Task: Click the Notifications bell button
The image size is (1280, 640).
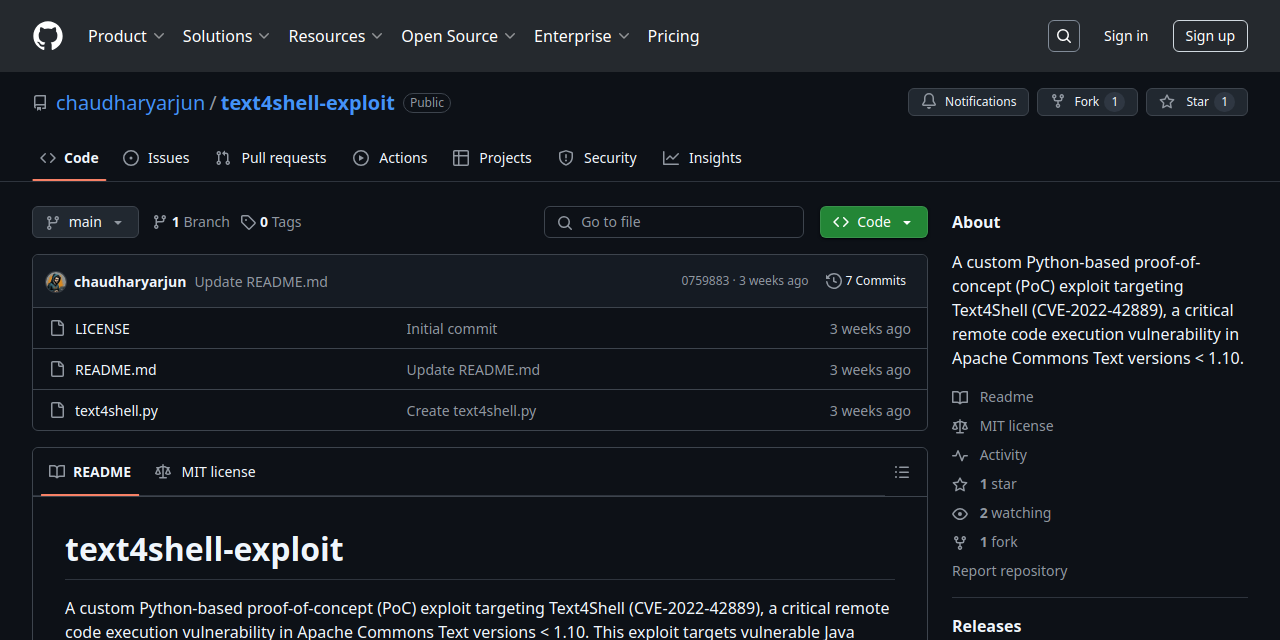Action: click(968, 102)
